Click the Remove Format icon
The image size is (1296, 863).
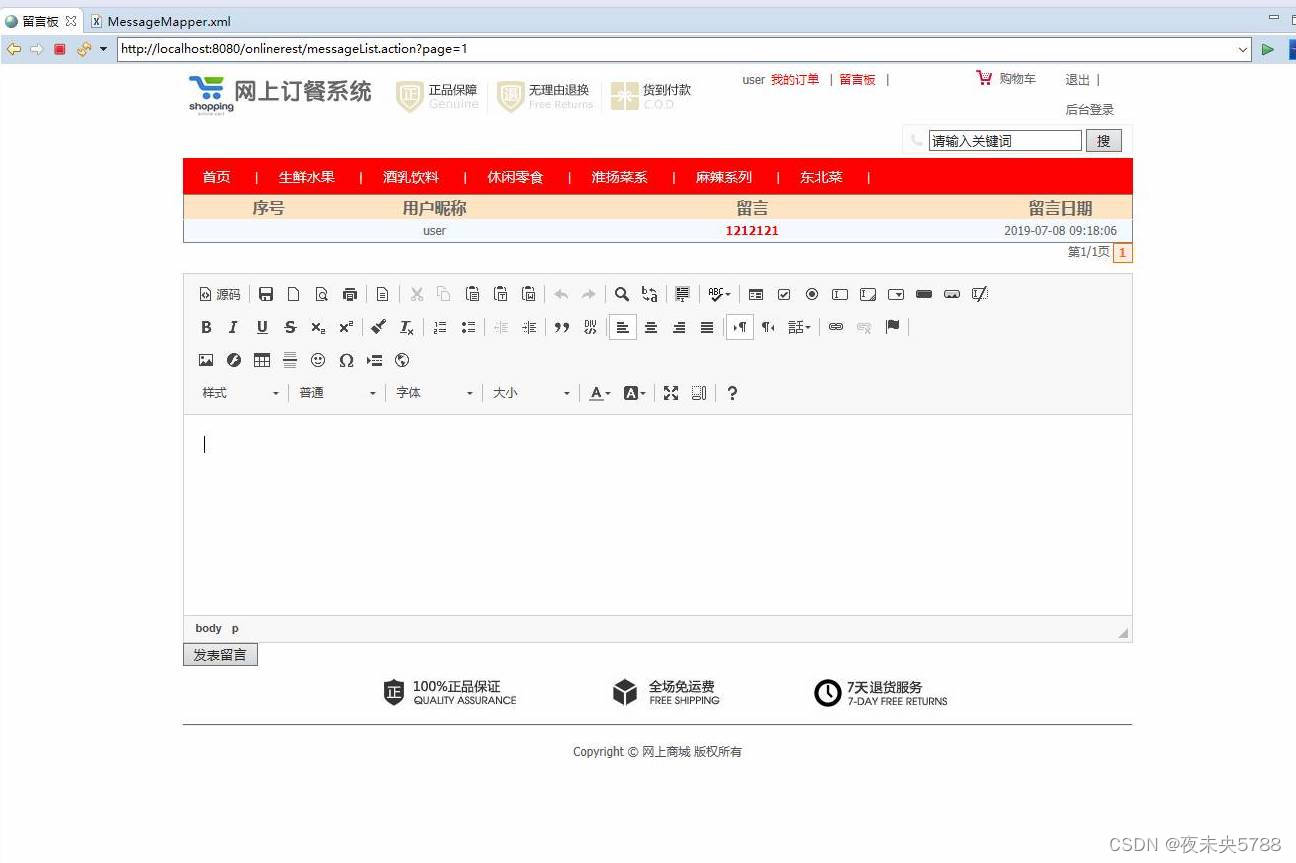(x=407, y=327)
